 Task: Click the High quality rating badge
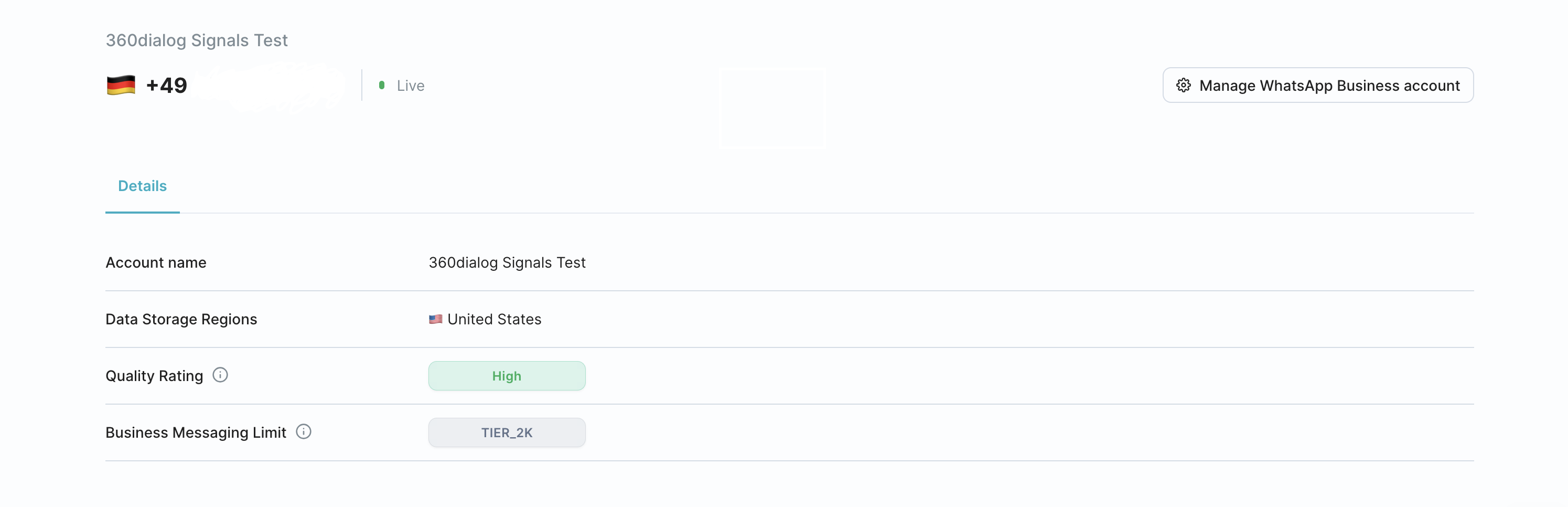507,376
